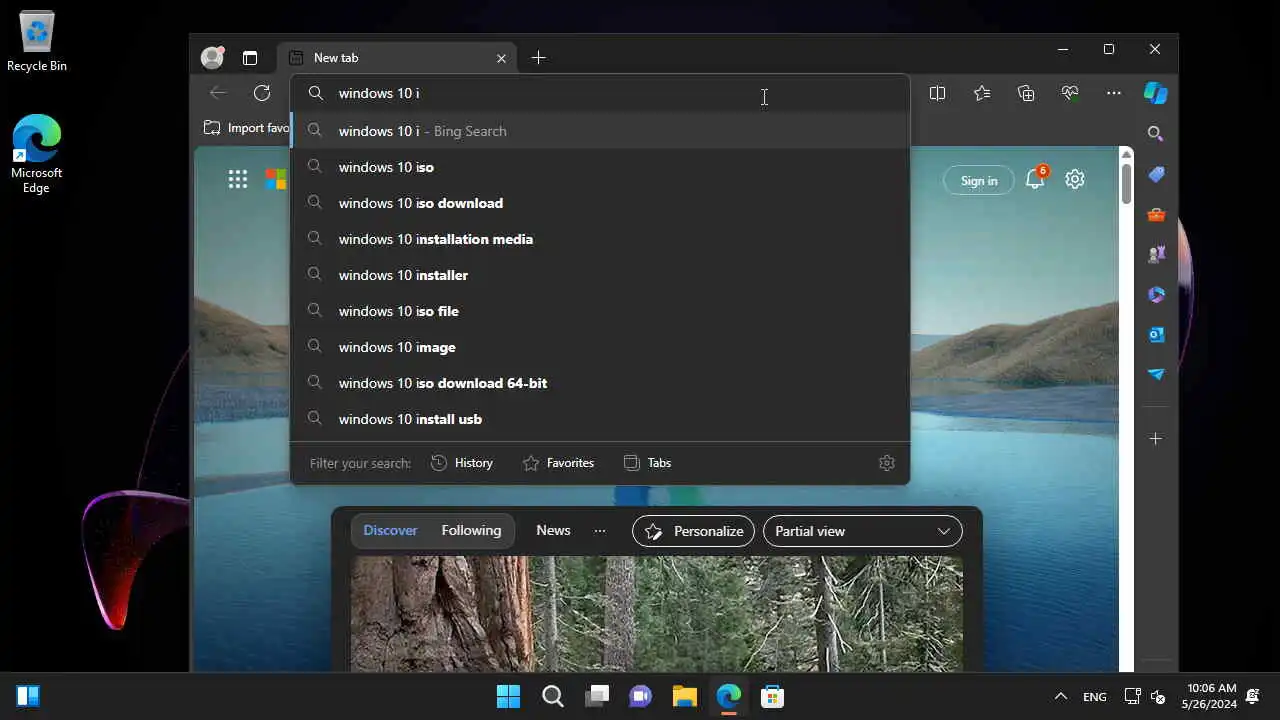Open sidebar Tools briefcase icon
The height and width of the screenshot is (720, 1280).
pyautogui.click(x=1156, y=214)
